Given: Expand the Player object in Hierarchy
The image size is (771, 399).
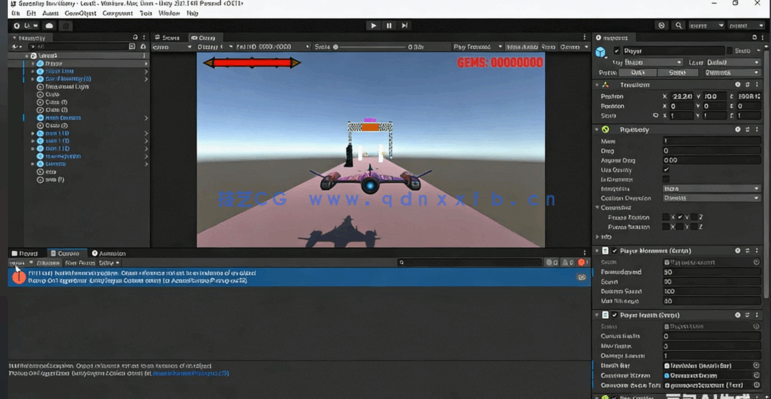Looking at the screenshot, I should (33, 63).
